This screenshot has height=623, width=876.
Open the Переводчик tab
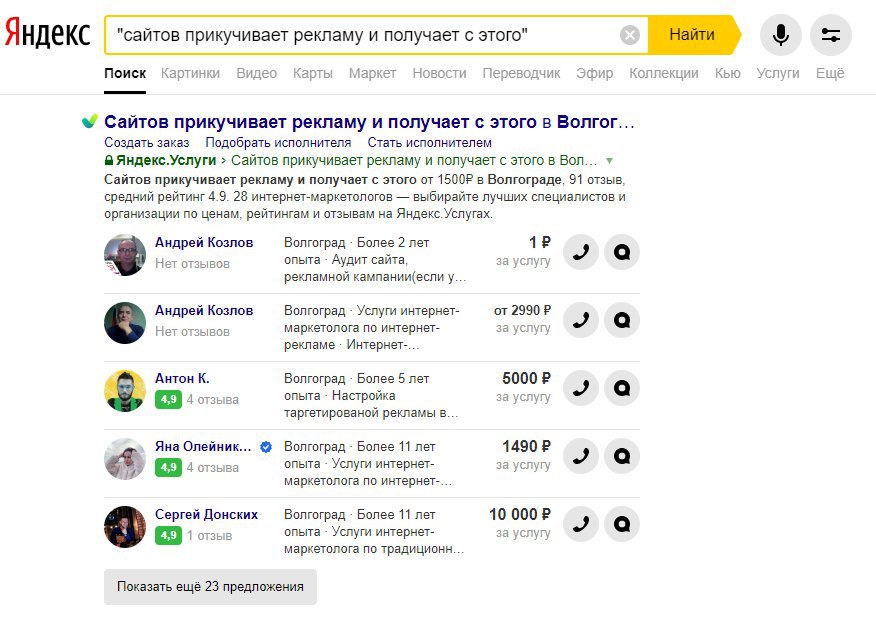(x=521, y=73)
